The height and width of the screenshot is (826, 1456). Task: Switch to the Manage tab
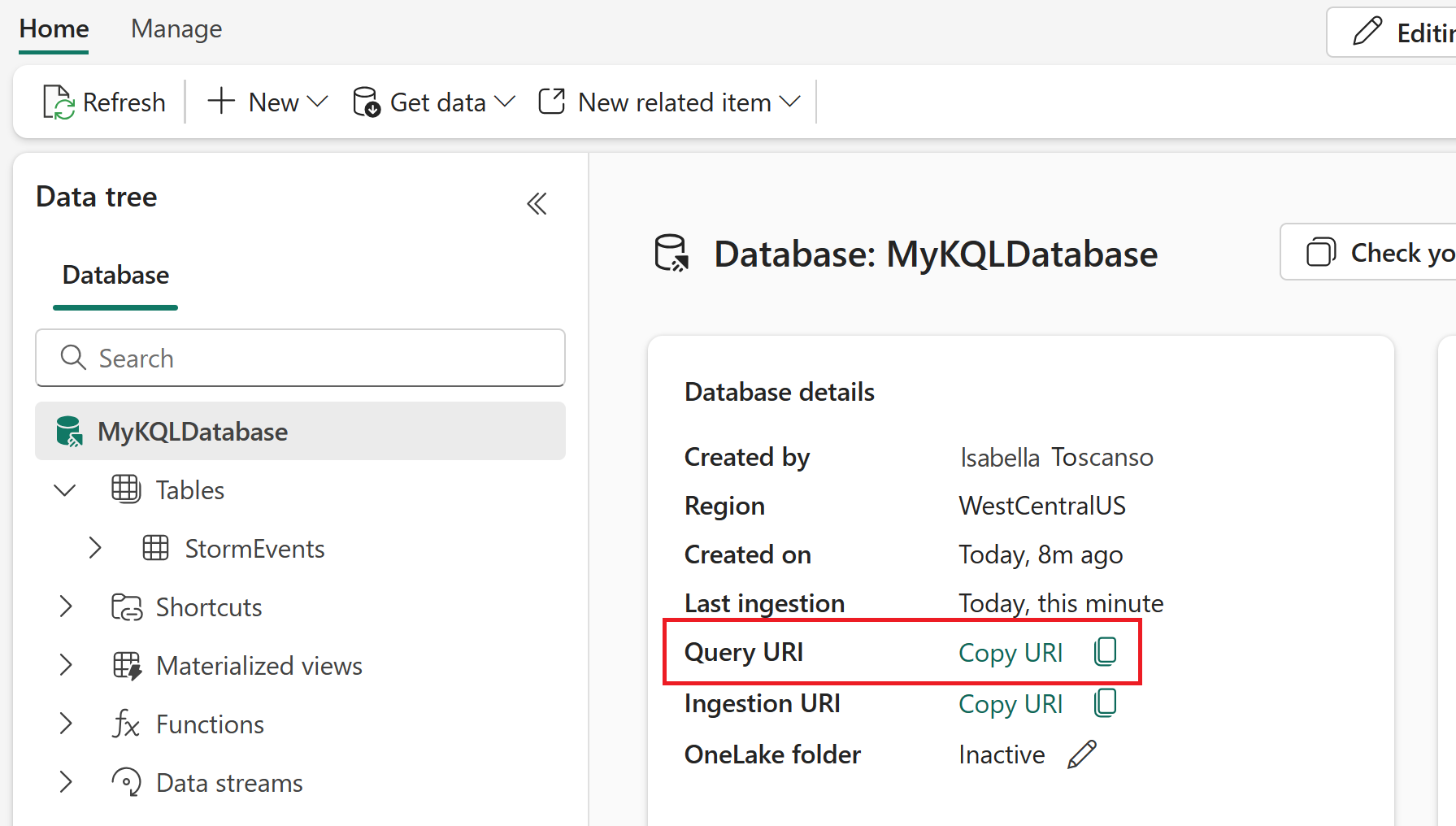(x=176, y=28)
